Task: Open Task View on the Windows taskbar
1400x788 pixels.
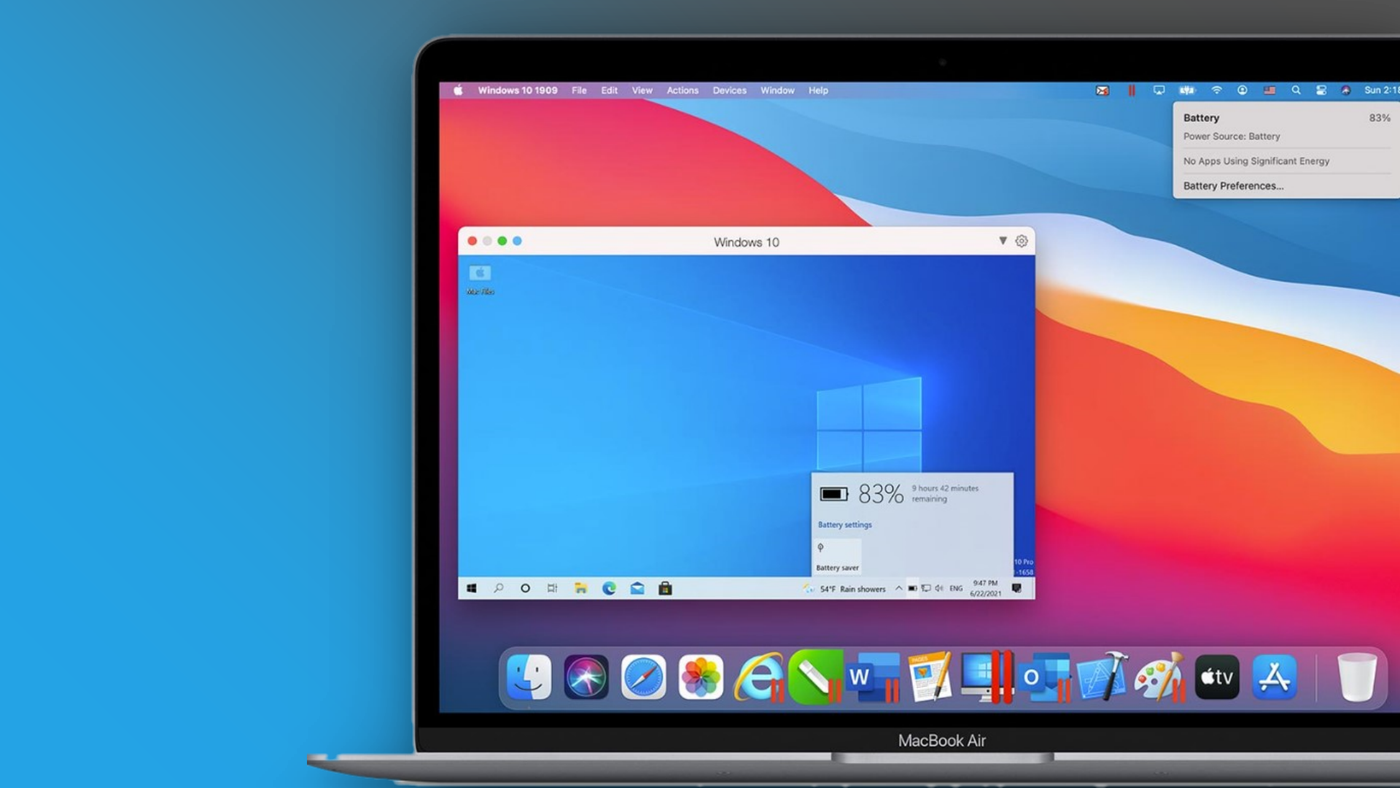Action: click(551, 588)
